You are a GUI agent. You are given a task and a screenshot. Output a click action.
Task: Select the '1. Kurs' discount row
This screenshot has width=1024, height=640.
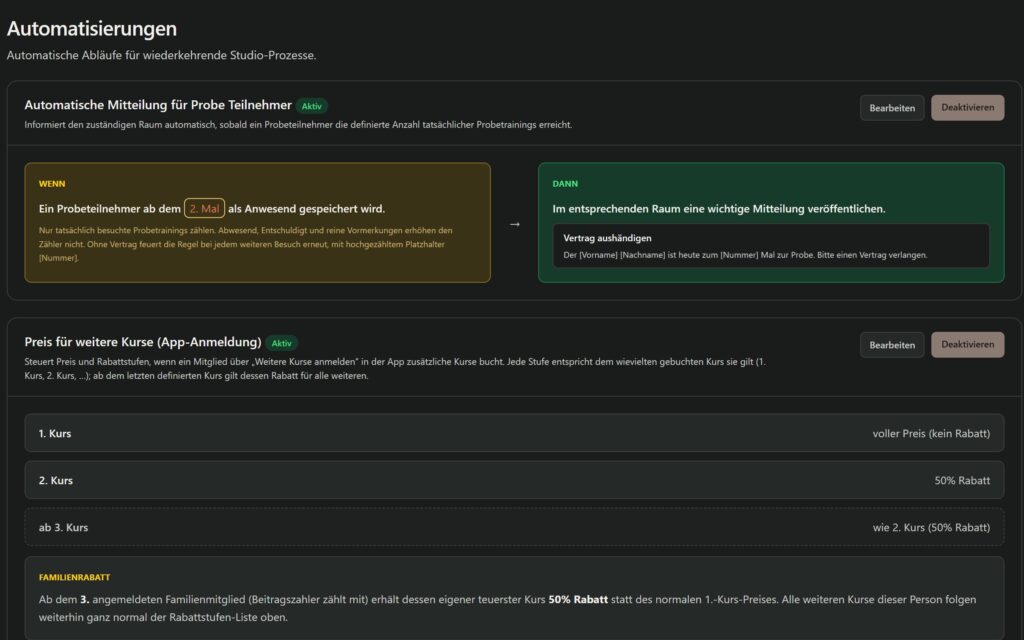[x=514, y=433]
